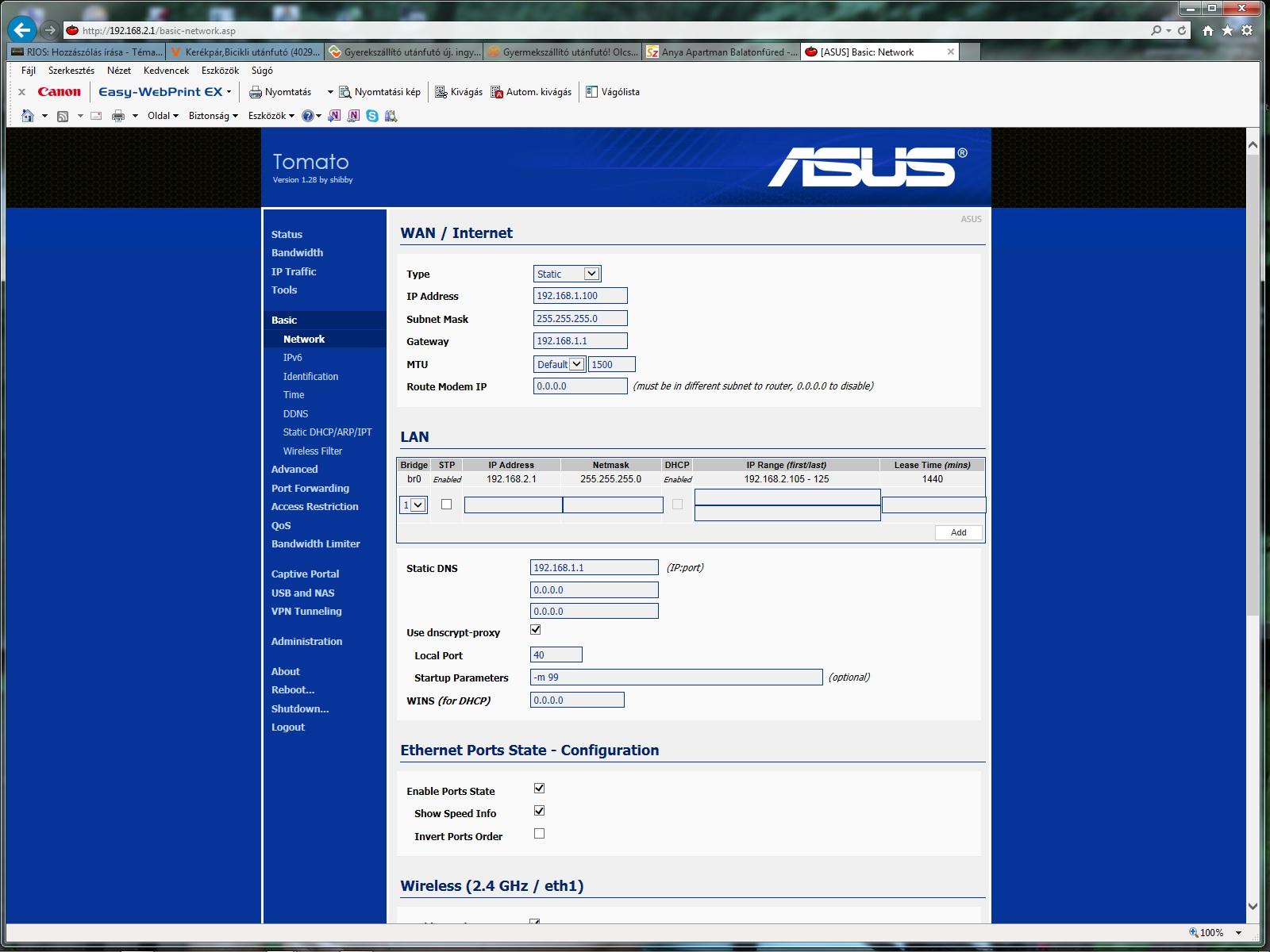This screenshot has width=1270, height=952.
Task: Click the Reboot... link
Action: (x=293, y=689)
